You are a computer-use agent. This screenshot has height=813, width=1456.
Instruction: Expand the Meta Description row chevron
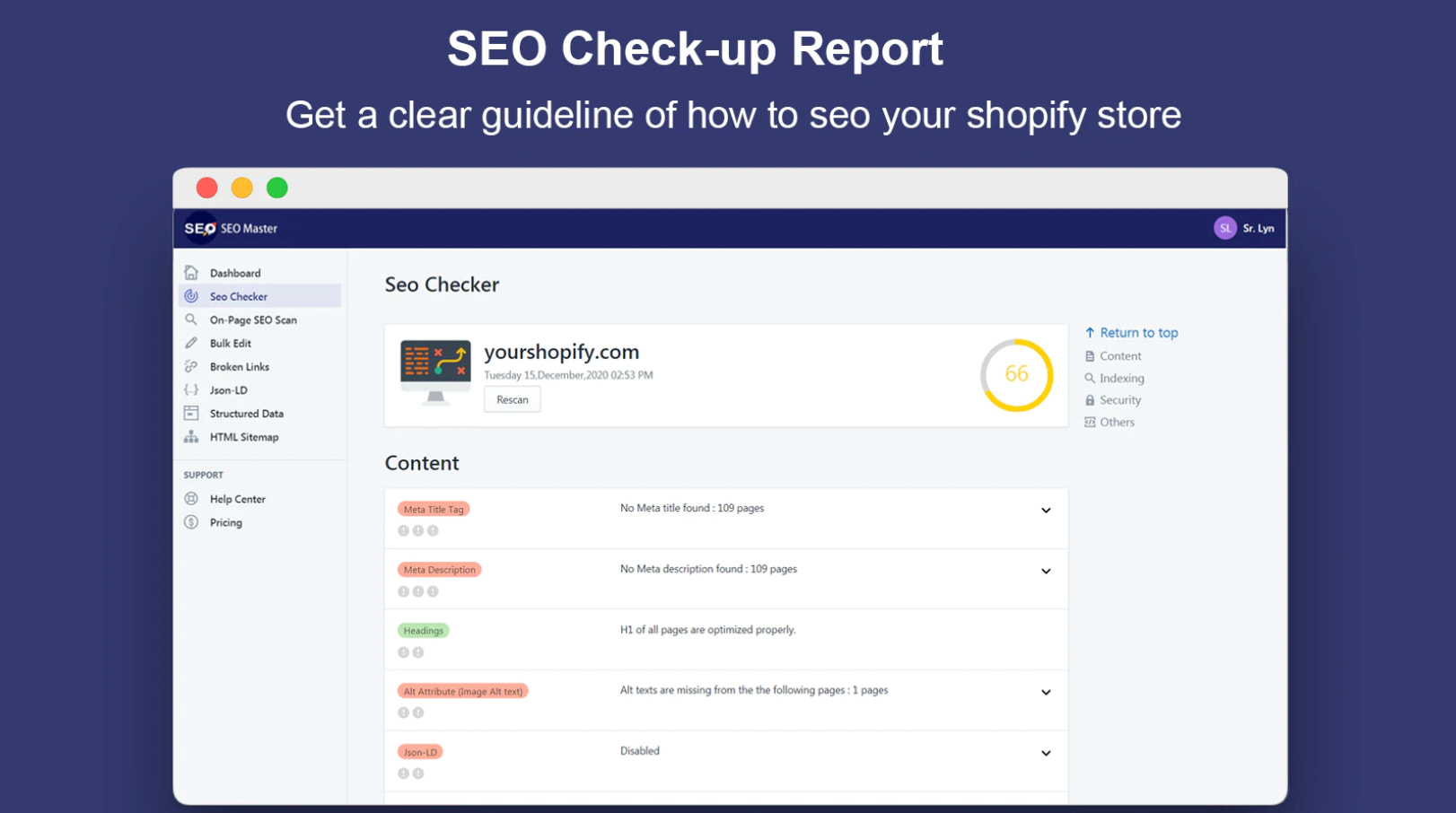[x=1046, y=572]
